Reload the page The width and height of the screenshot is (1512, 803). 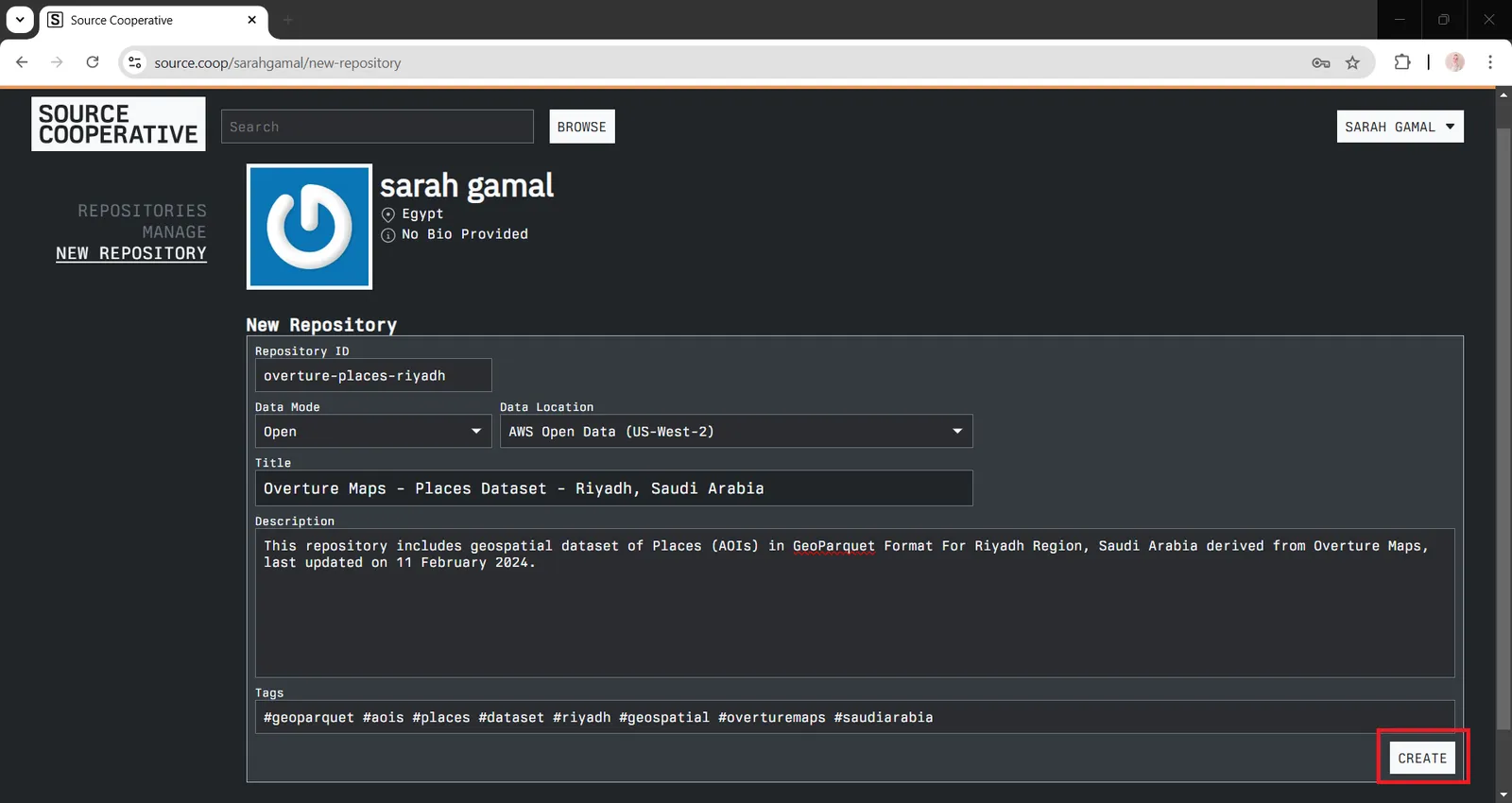(x=93, y=62)
